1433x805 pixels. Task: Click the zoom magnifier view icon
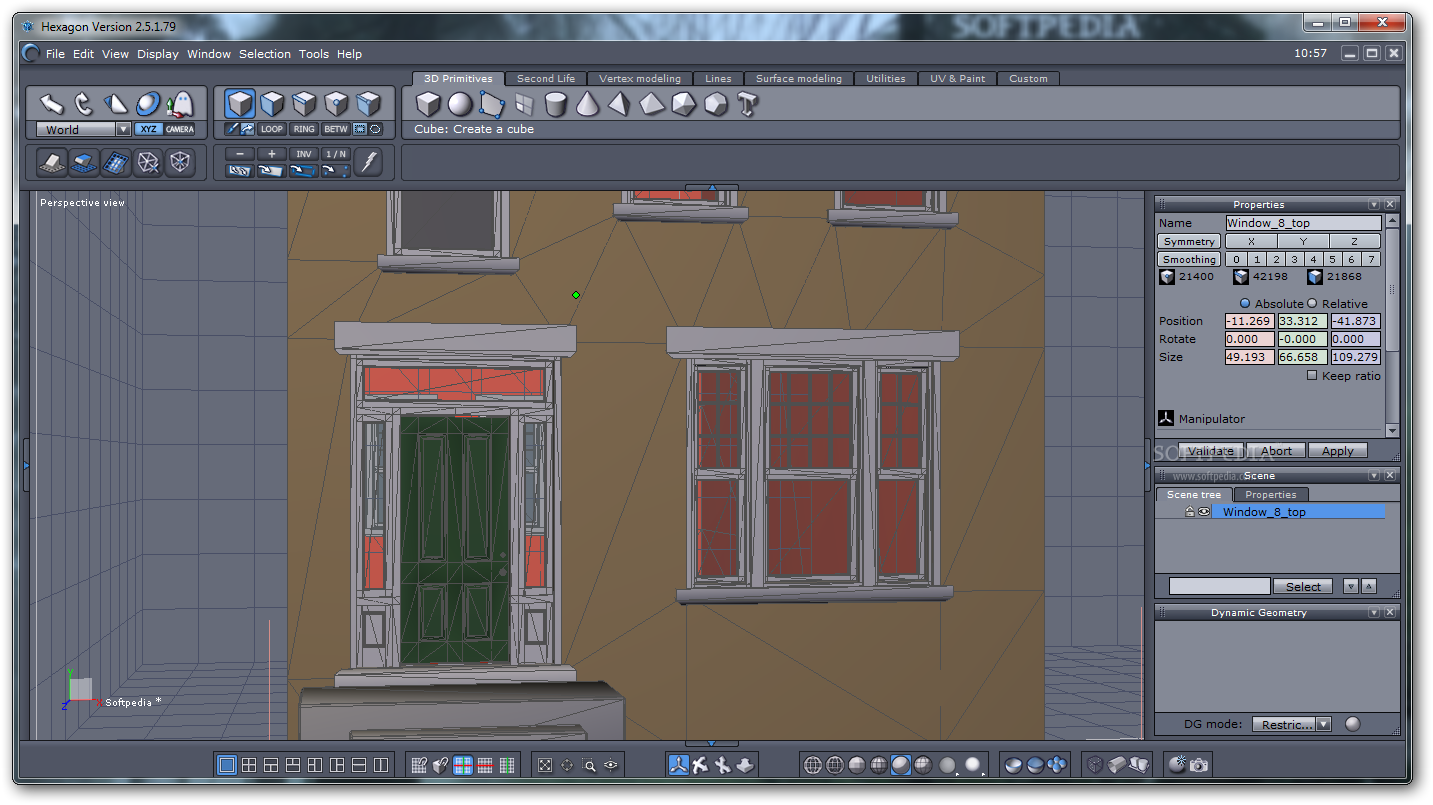[x=589, y=765]
